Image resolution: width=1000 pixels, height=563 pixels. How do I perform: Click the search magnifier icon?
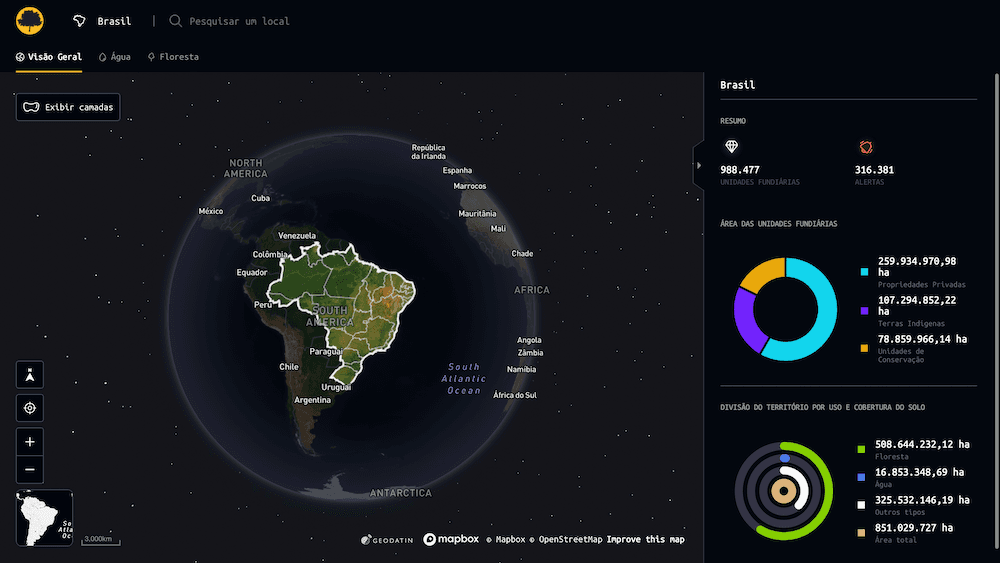[x=176, y=21]
